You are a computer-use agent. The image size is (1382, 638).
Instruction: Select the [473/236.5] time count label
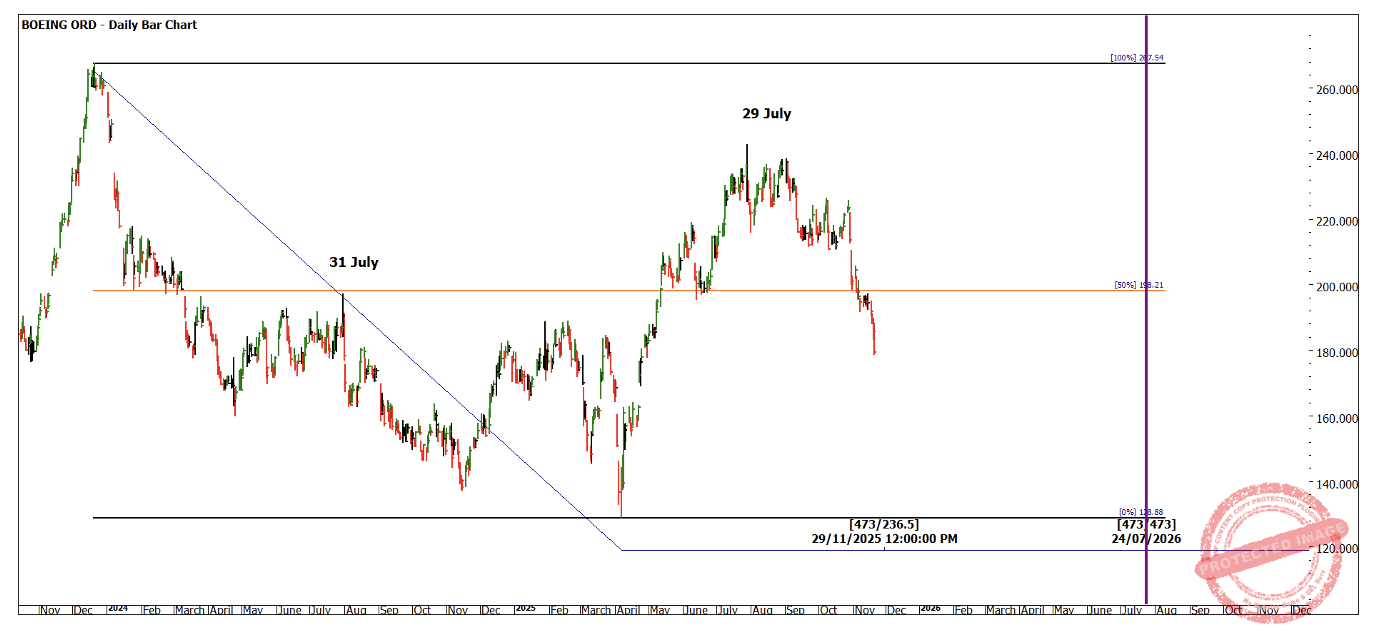point(884,524)
